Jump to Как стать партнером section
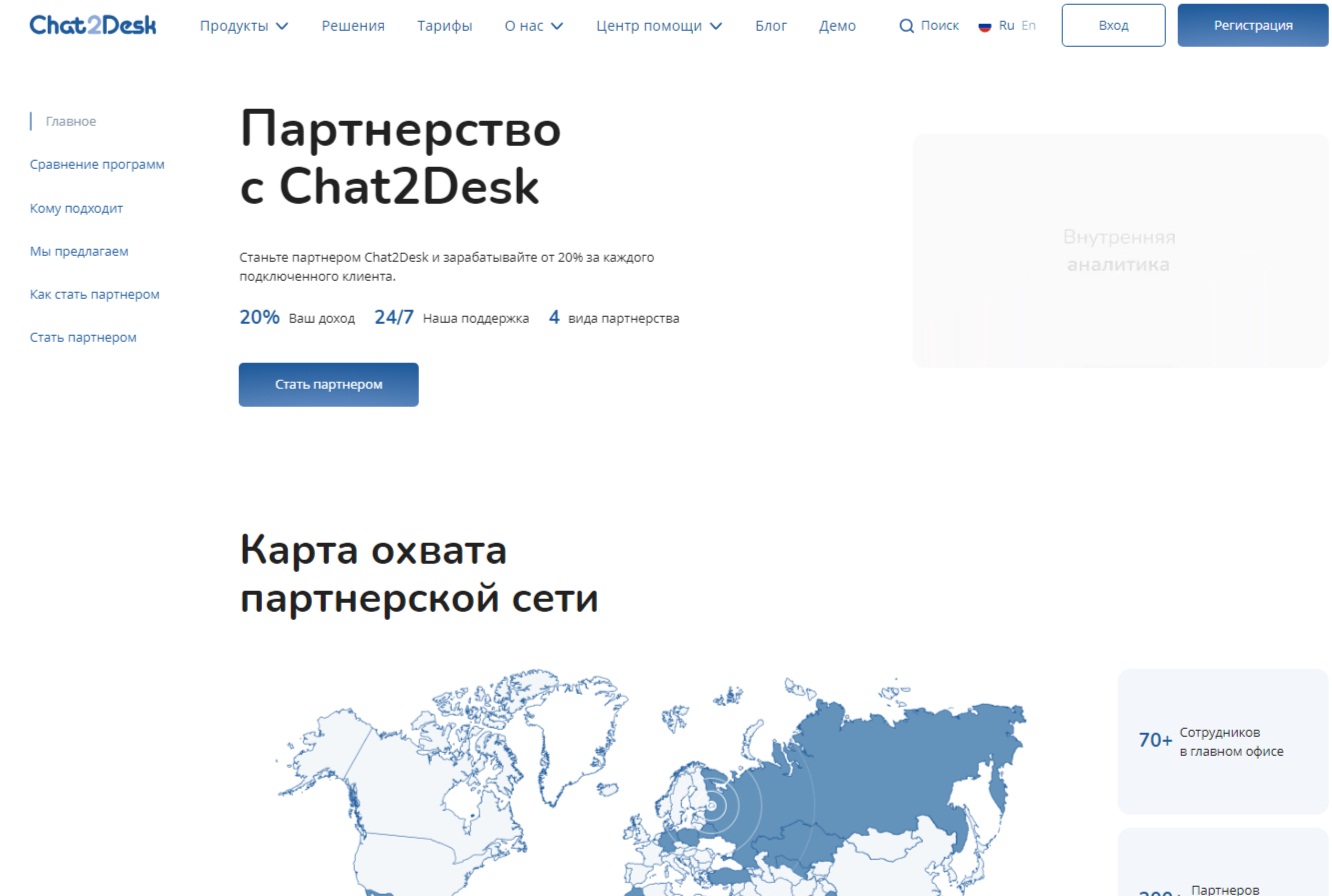This screenshot has width=1332, height=896. coord(95,294)
